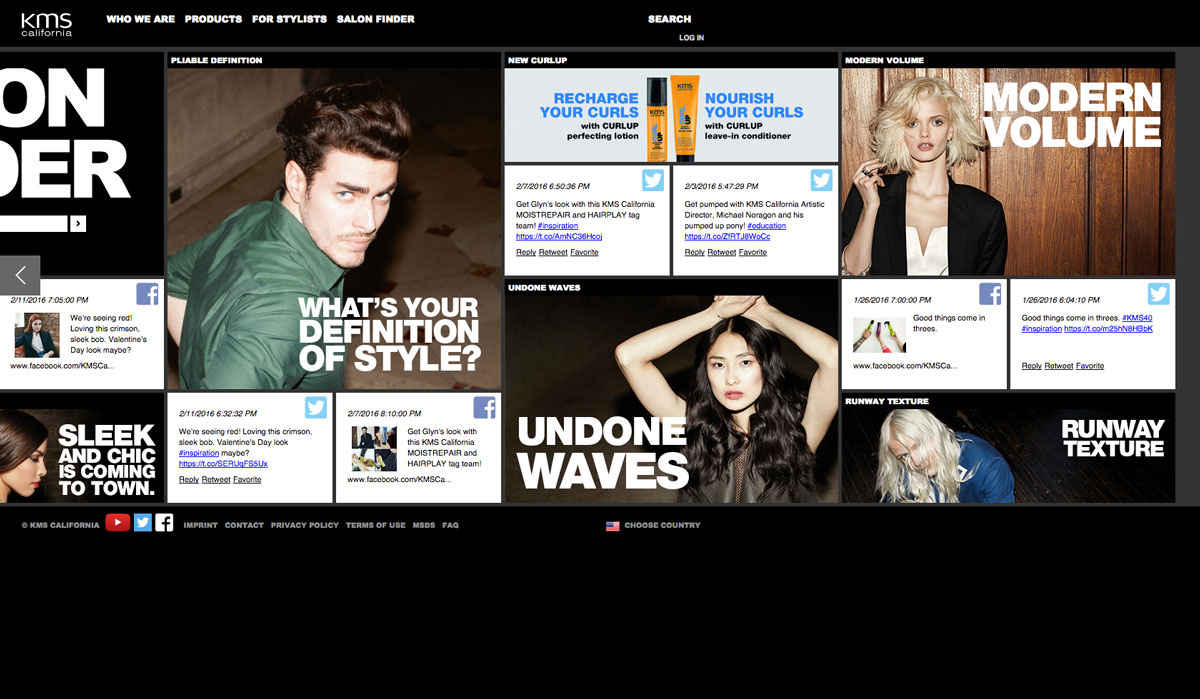Open the Privacy Policy footer link
Screen dimensions: 1200x699
(304, 525)
